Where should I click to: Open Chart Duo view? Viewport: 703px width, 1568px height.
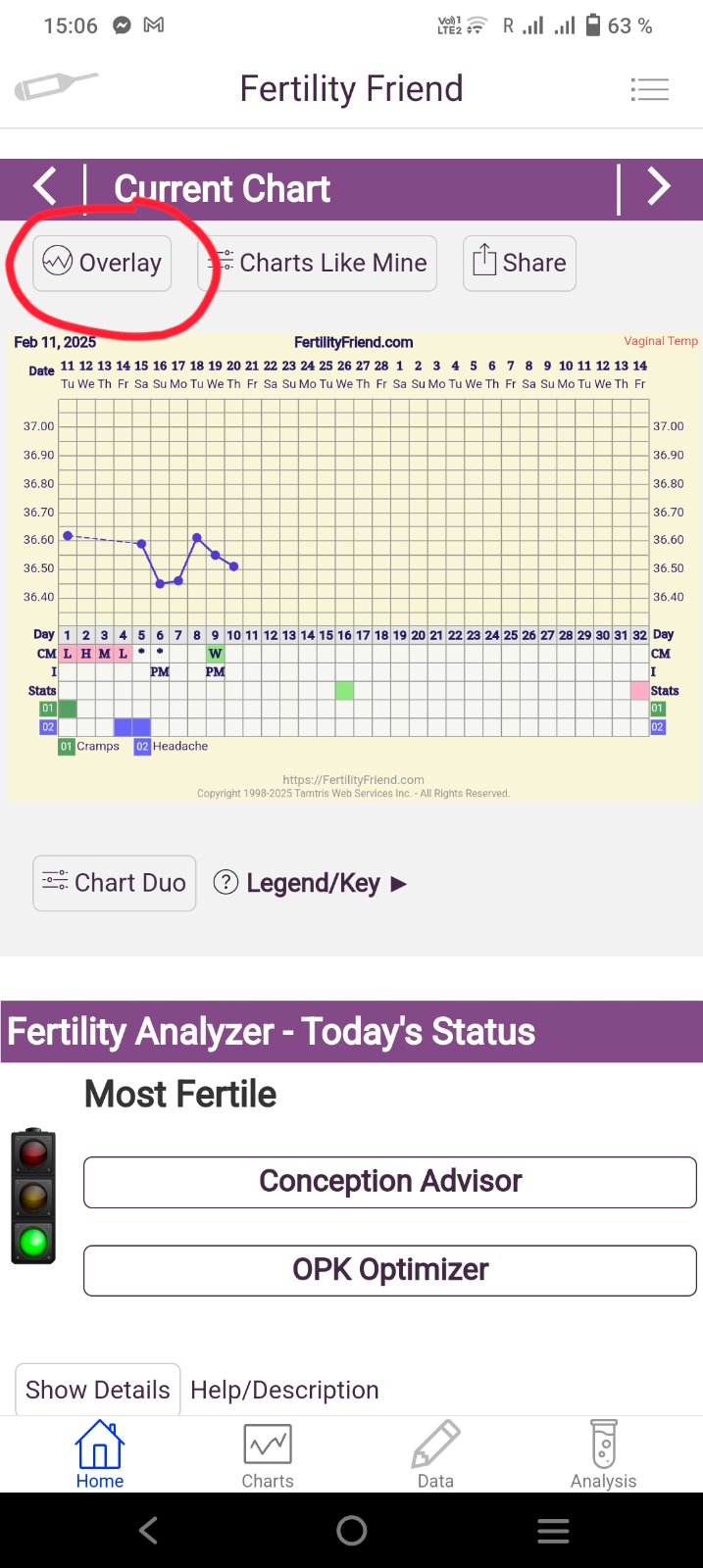(x=114, y=883)
